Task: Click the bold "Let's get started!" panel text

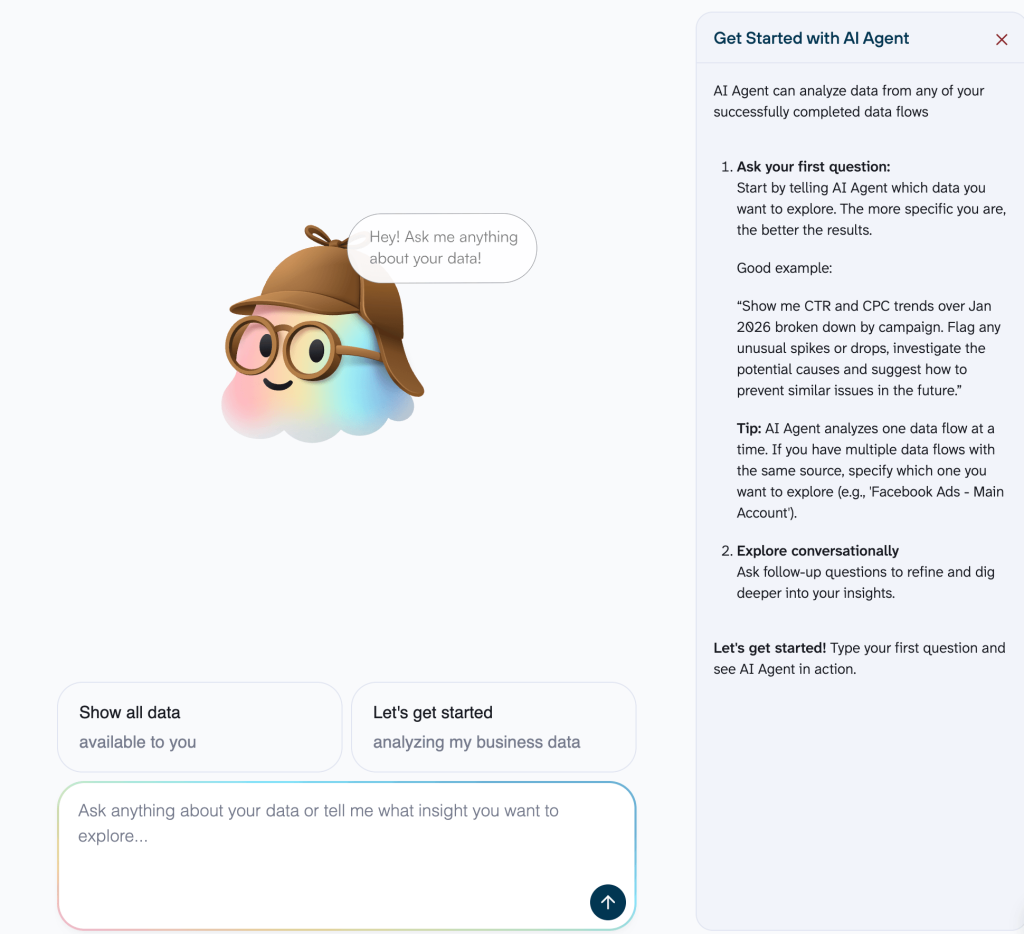Action: point(769,648)
